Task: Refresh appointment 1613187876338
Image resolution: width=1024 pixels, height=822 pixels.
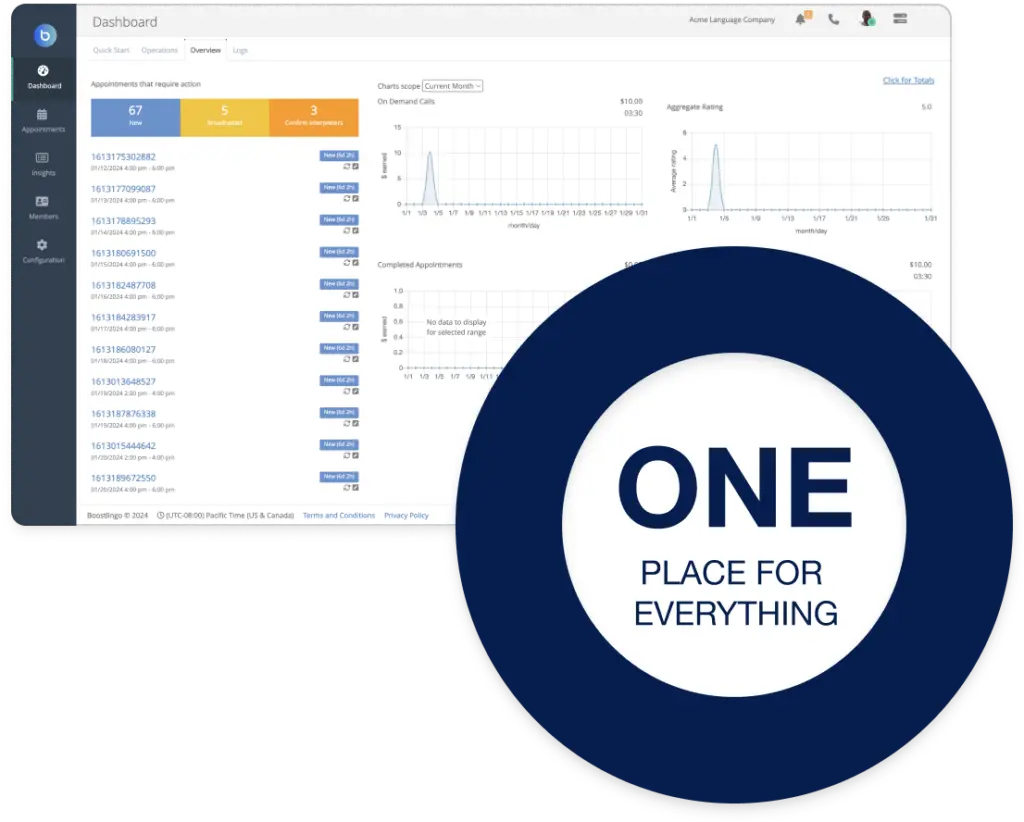Action: pyautogui.click(x=347, y=423)
